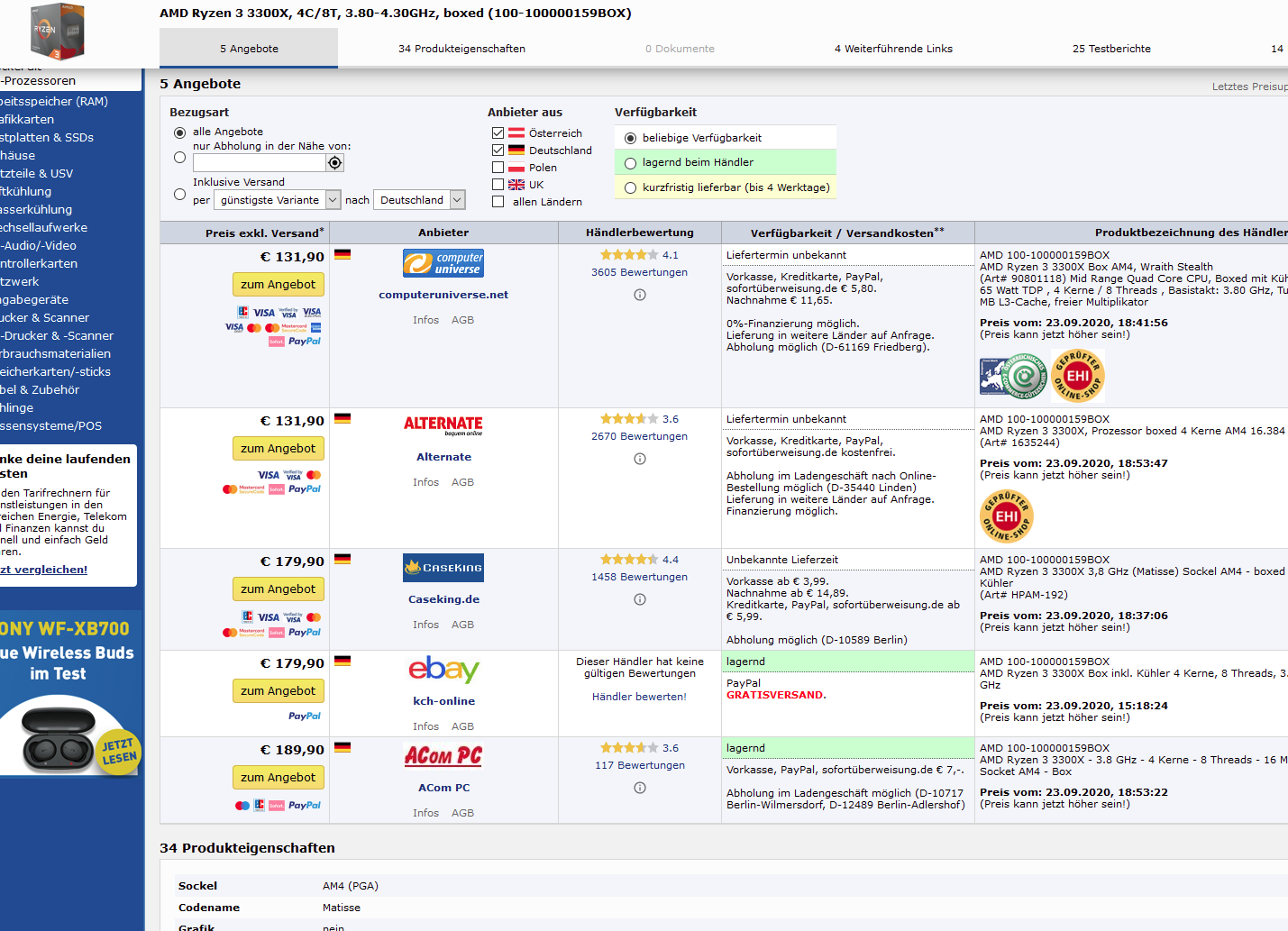
Task: Open '2670 Bewertungen' link
Action: click(639, 436)
